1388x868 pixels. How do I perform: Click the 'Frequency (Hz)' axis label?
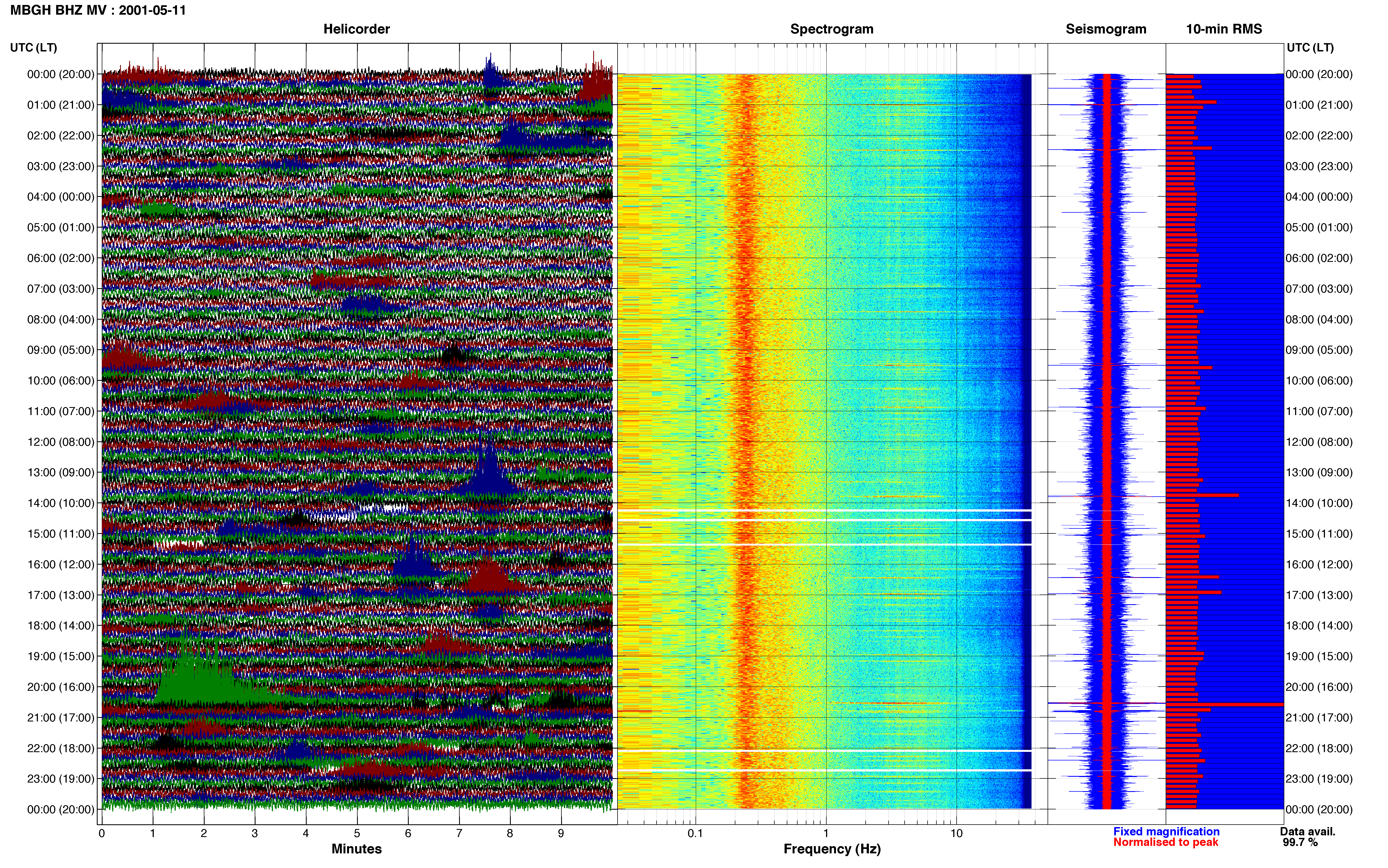(832, 849)
